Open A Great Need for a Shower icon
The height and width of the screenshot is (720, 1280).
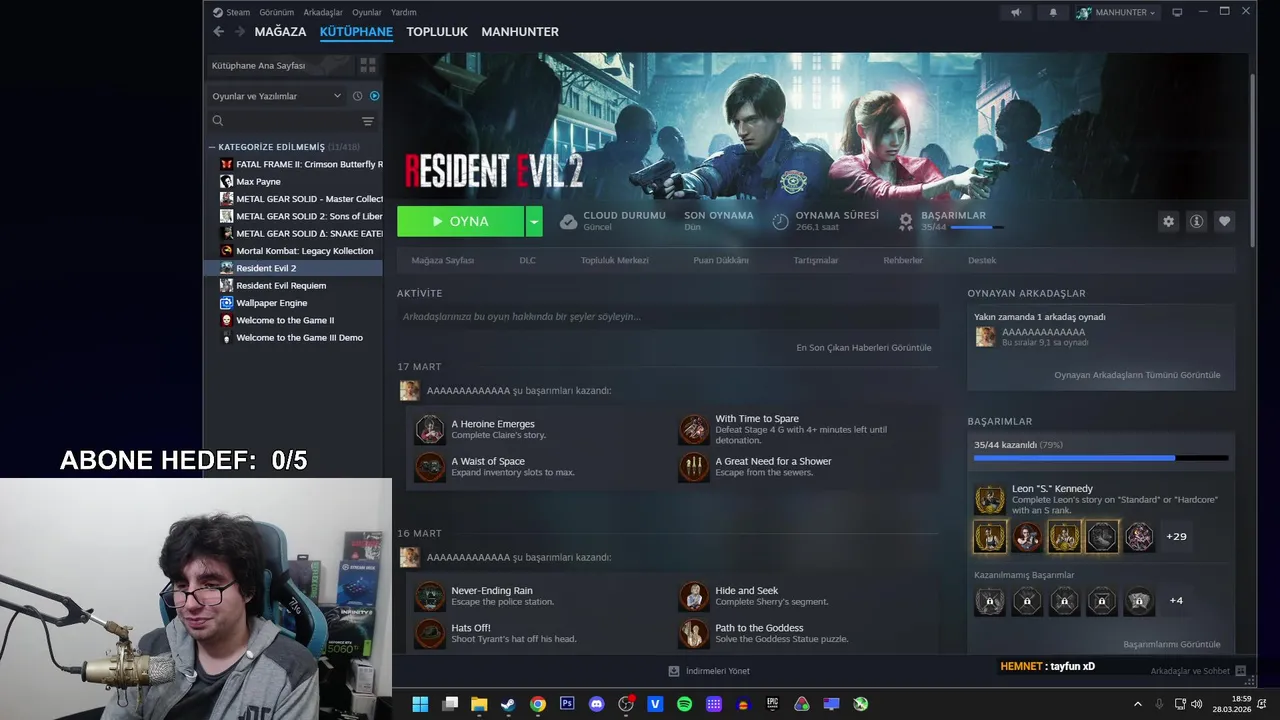click(x=694, y=467)
